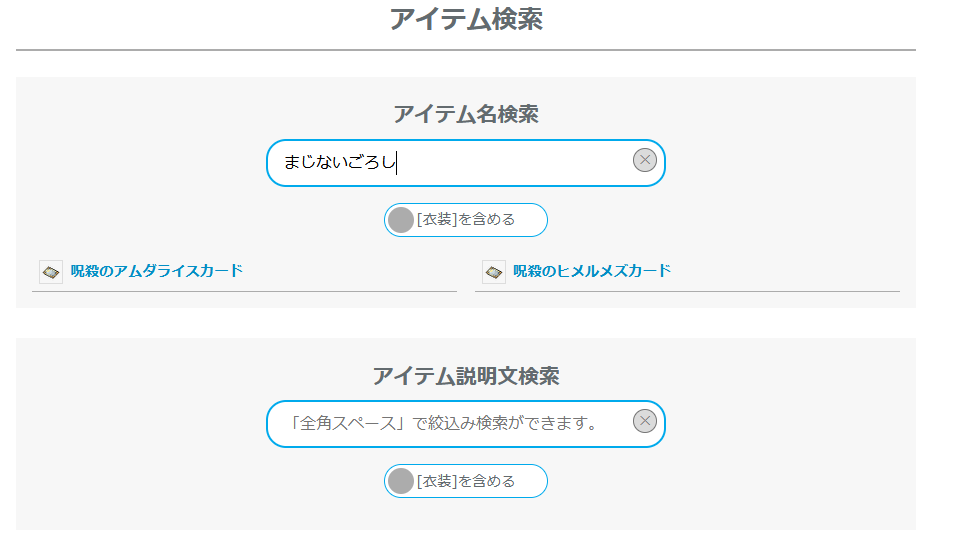
Task: Click the アイテム説明文検索 section heading
Action: (x=466, y=376)
